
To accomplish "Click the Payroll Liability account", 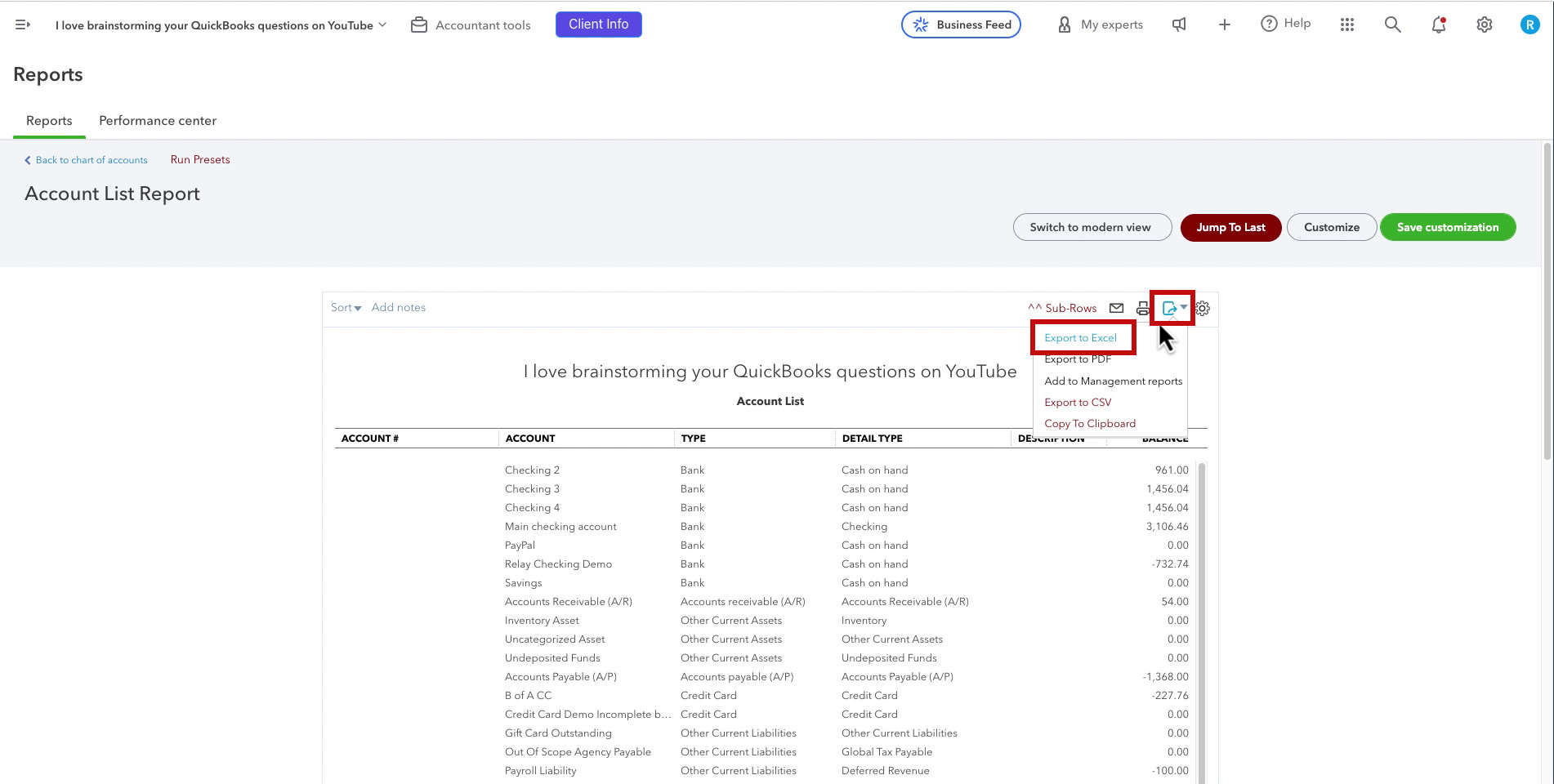I will click(x=540, y=771).
